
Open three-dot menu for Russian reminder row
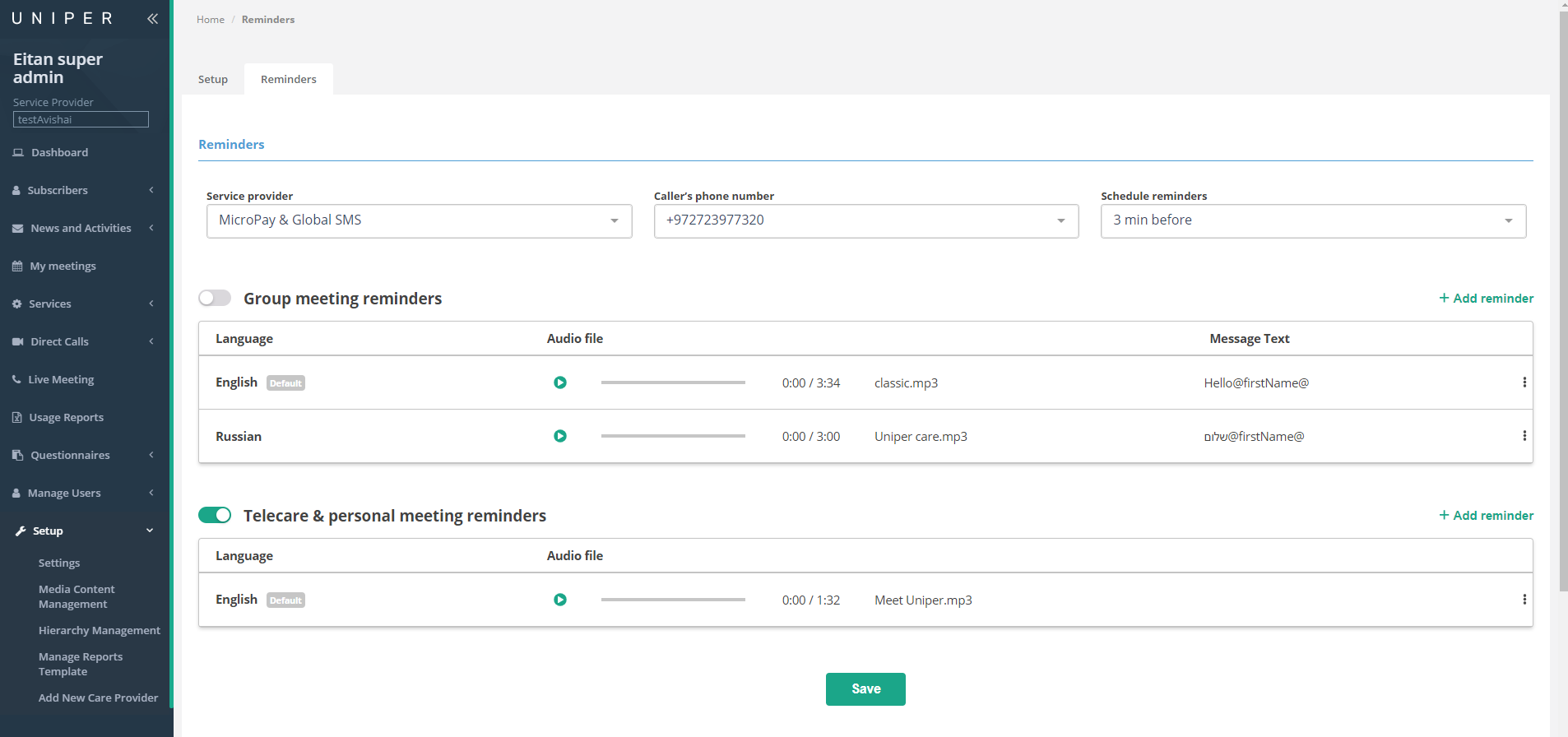(1524, 436)
